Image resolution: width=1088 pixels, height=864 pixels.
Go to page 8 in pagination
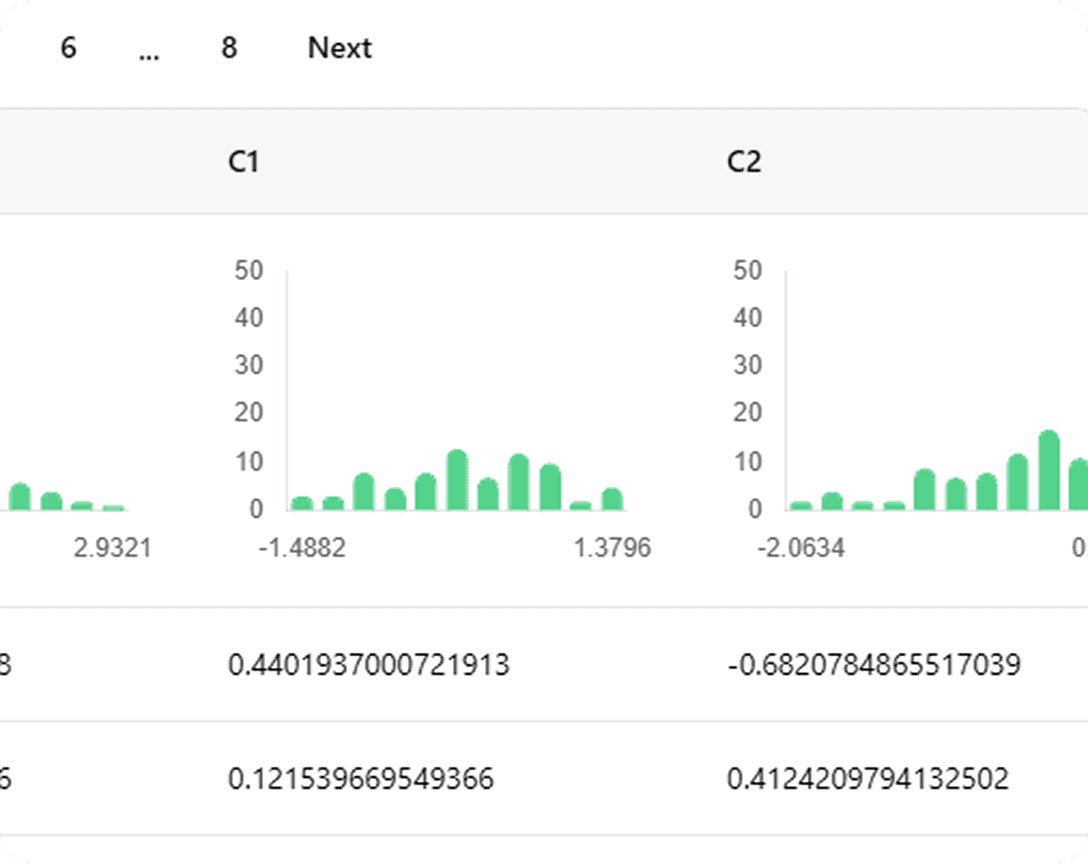(229, 48)
